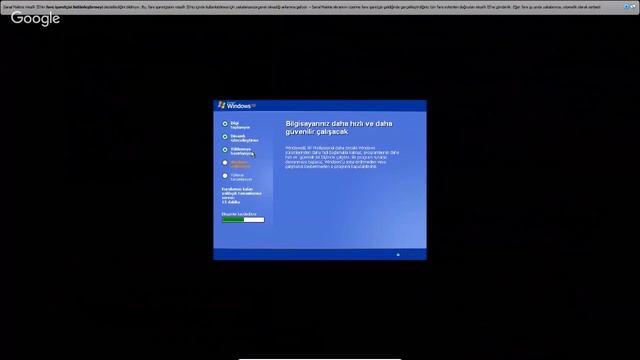Click the Windows flag logo in setup header
The image size is (640, 360).
(x=222, y=105)
